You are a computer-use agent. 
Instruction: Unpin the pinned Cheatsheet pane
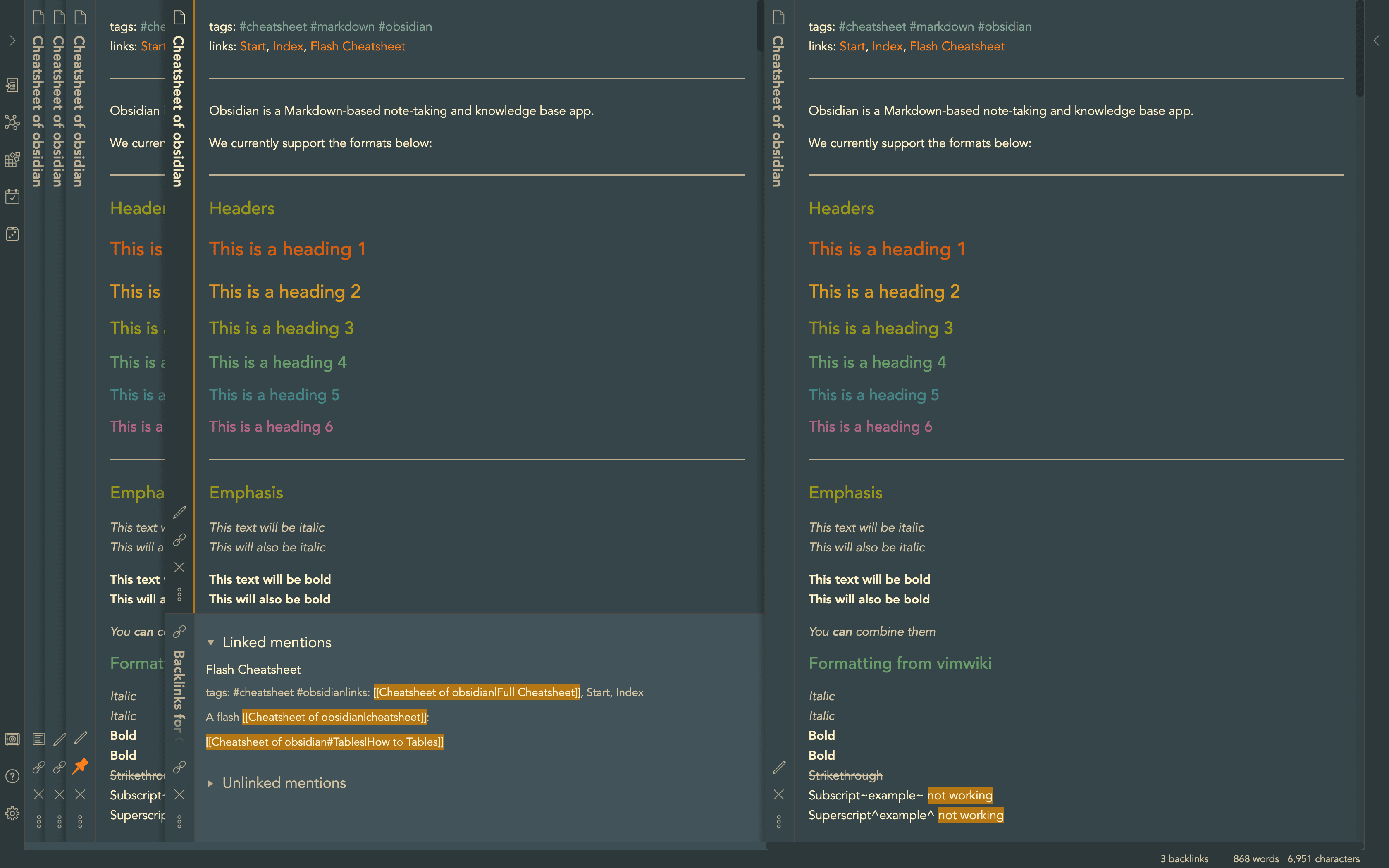coord(80,766)
